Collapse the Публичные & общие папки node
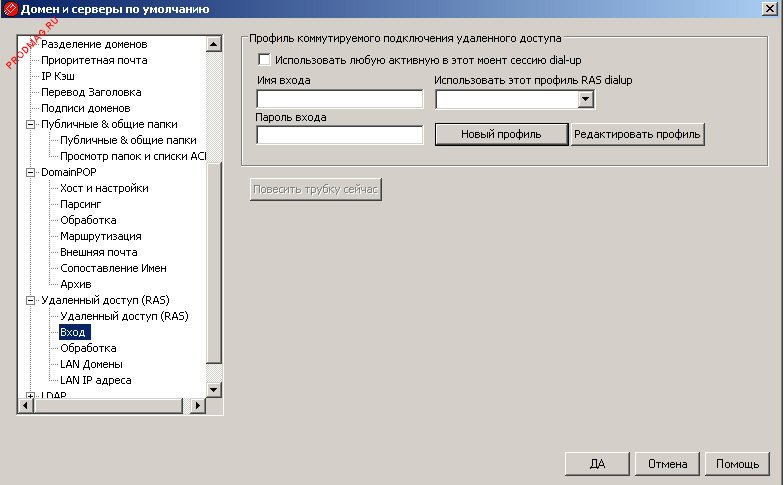The width and height of the screenshot is (784, 485). pos(30,124)
